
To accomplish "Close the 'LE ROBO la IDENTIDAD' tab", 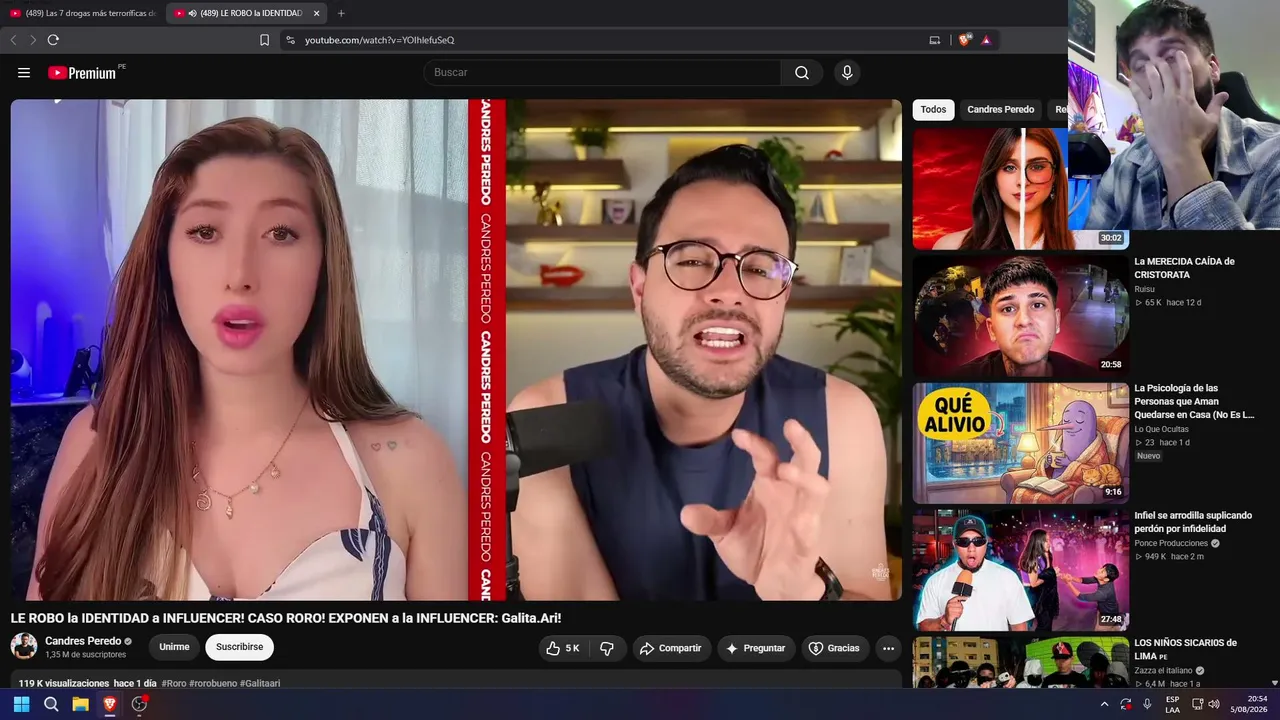I will tap(316, 13).
